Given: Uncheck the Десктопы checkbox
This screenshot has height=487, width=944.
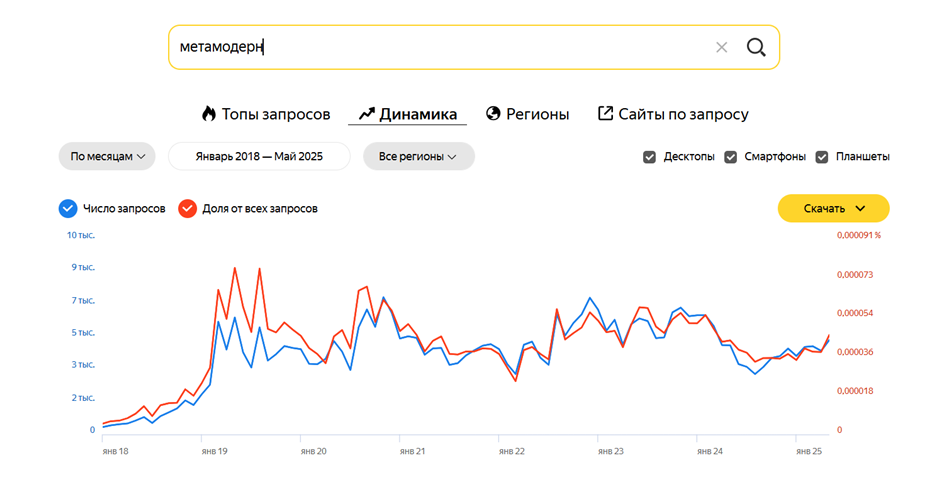Looking at the screenshot, I should 650,157.
